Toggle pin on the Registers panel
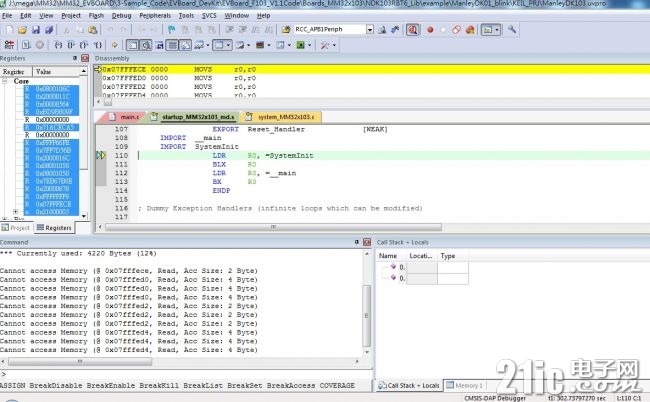Viewport: 650px width, 402px height. (75, 58)
